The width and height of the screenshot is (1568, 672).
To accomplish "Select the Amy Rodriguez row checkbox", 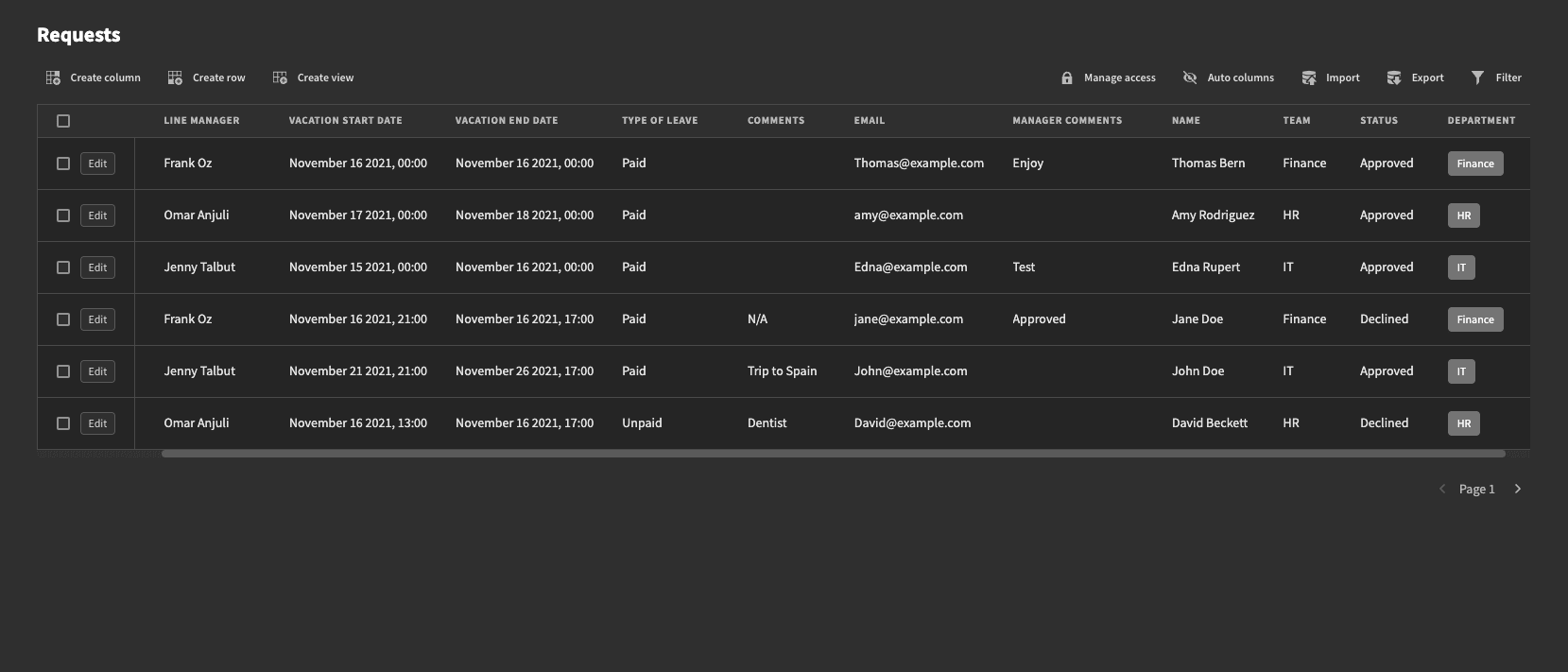I will (63, 215).
